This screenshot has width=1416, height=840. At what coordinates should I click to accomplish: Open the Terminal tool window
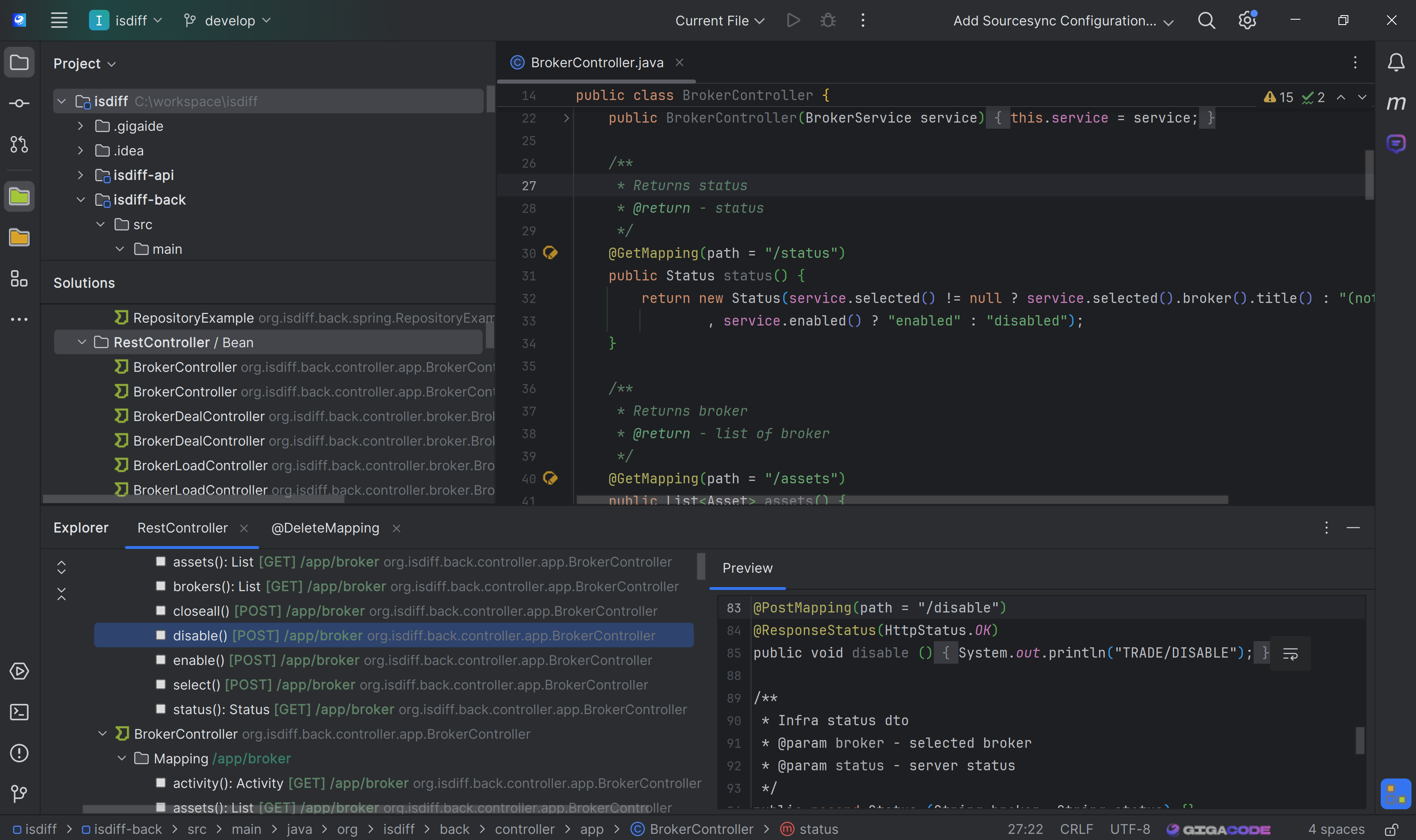(19, 712)
